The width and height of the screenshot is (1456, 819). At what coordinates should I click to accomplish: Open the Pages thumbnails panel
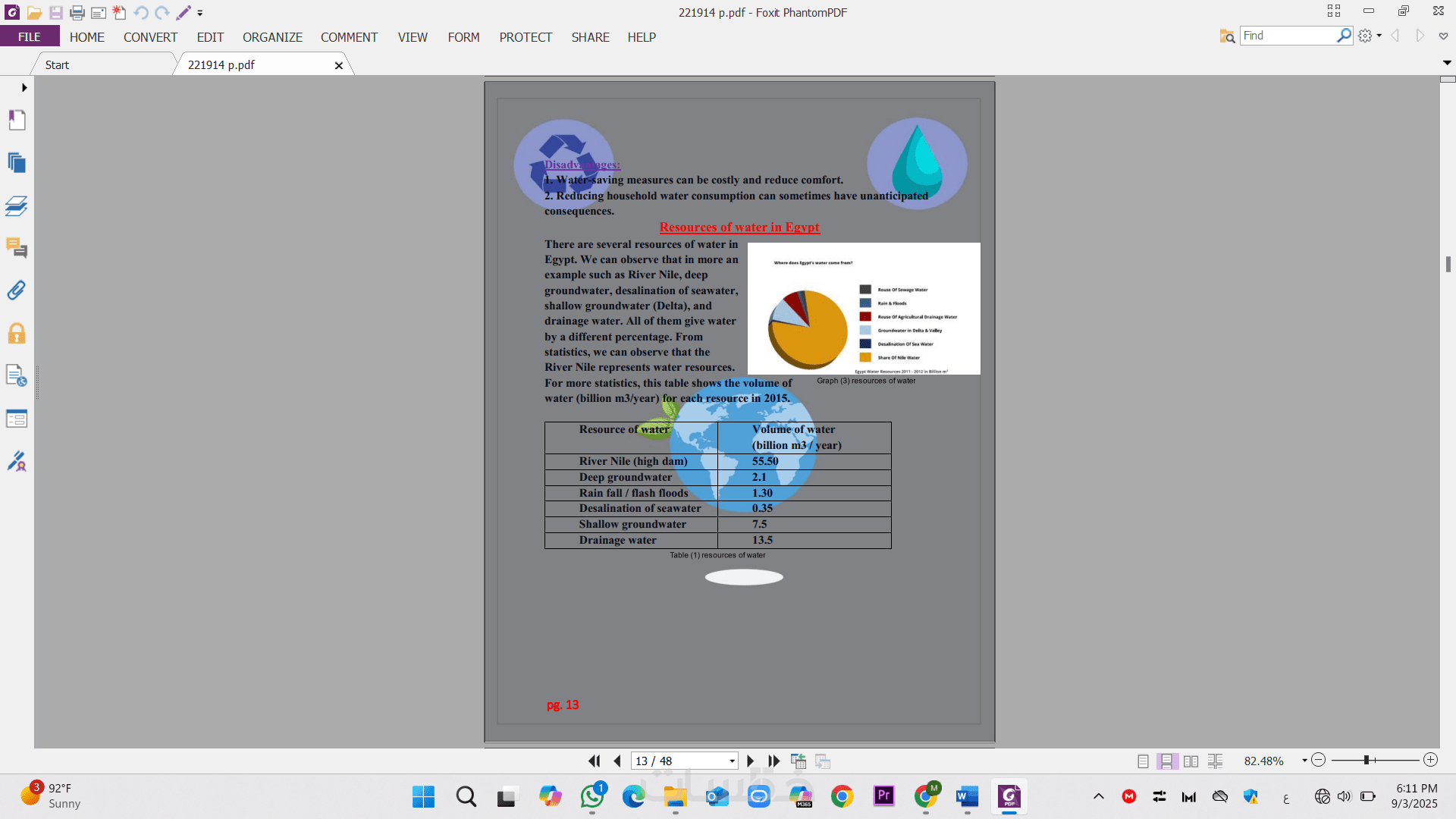[x=17, y=162]
